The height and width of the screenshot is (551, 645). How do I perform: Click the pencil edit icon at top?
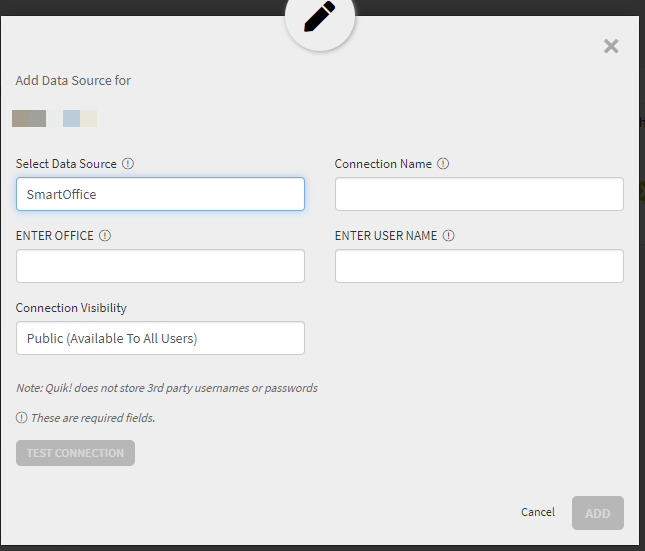coord(320,16)
